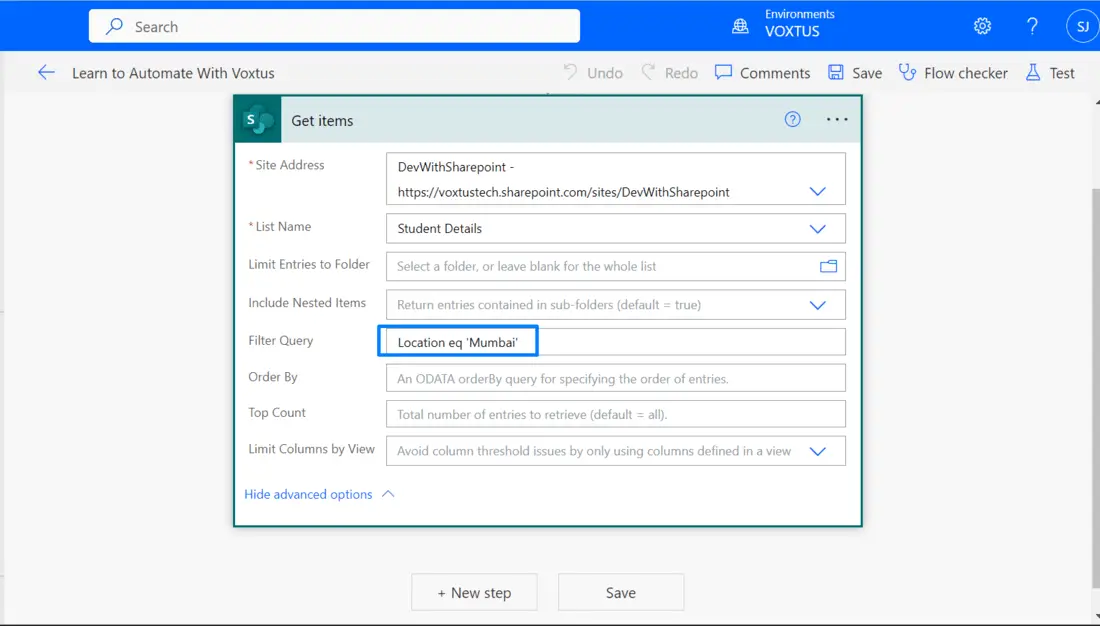Click the folder picker icon
Image resolution: width=1100 pixels, height=626 pixels.
click(x=828, y=266)
